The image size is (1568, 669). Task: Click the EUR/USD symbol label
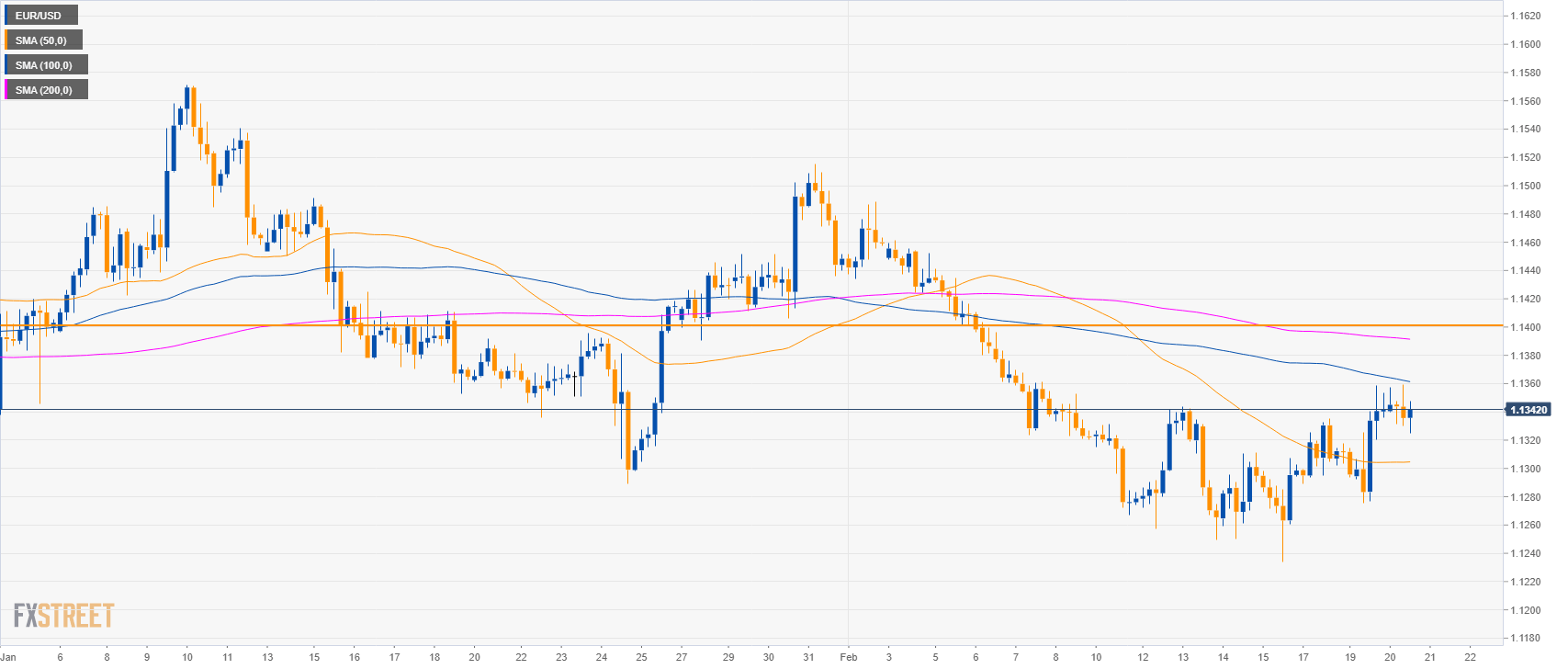tap(39, 16)
